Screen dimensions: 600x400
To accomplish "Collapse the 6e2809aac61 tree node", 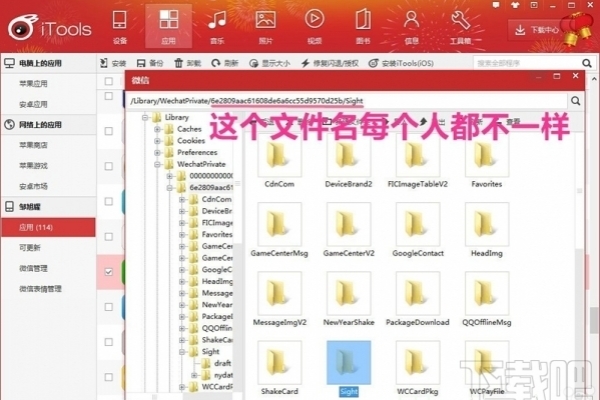I will click(170, 188).
